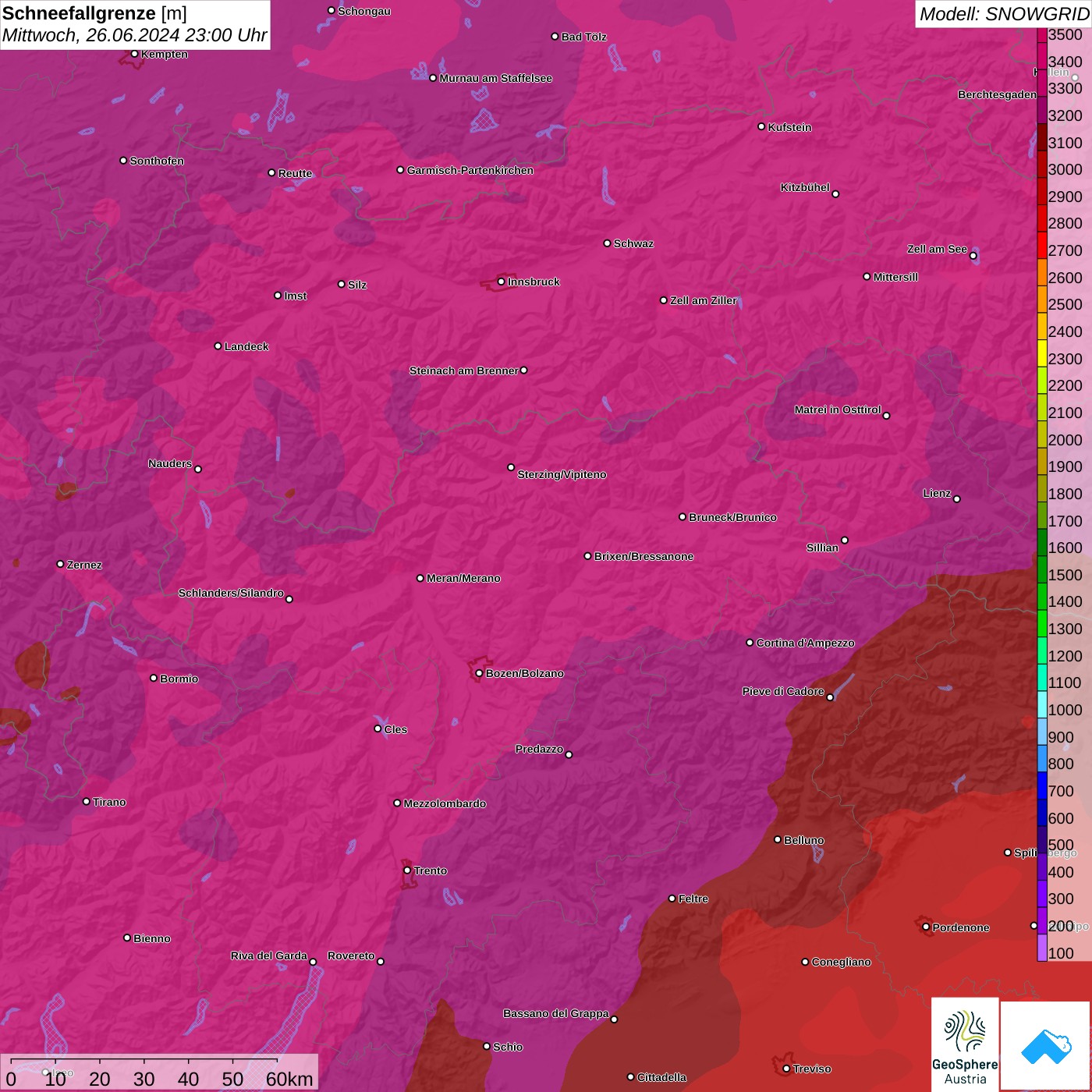Click the Cortina d'Ampezzo location dot
The image size is (1092, 1092).
750,643
